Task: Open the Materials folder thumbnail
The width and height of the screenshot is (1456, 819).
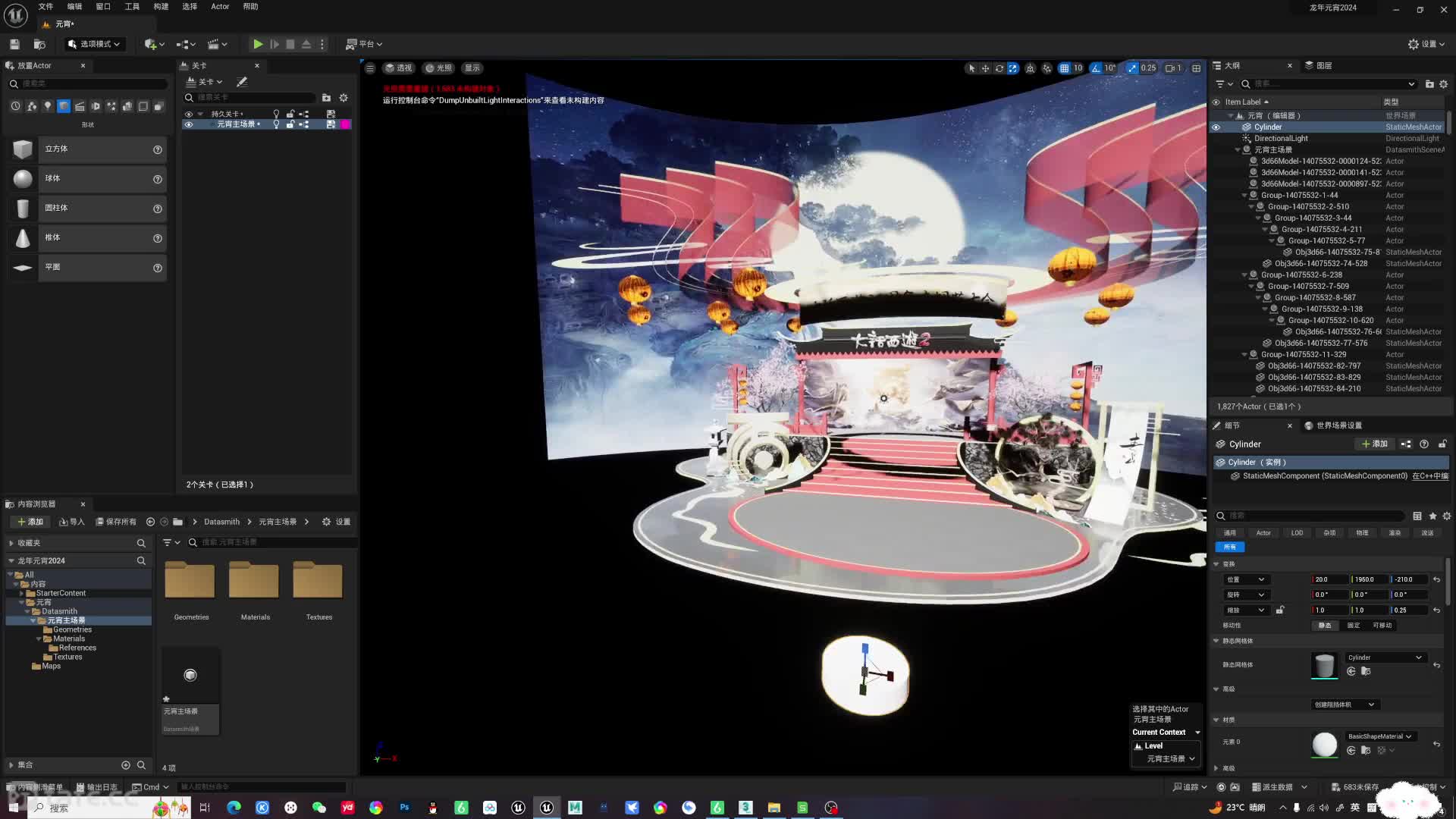Action: (255, 591)
